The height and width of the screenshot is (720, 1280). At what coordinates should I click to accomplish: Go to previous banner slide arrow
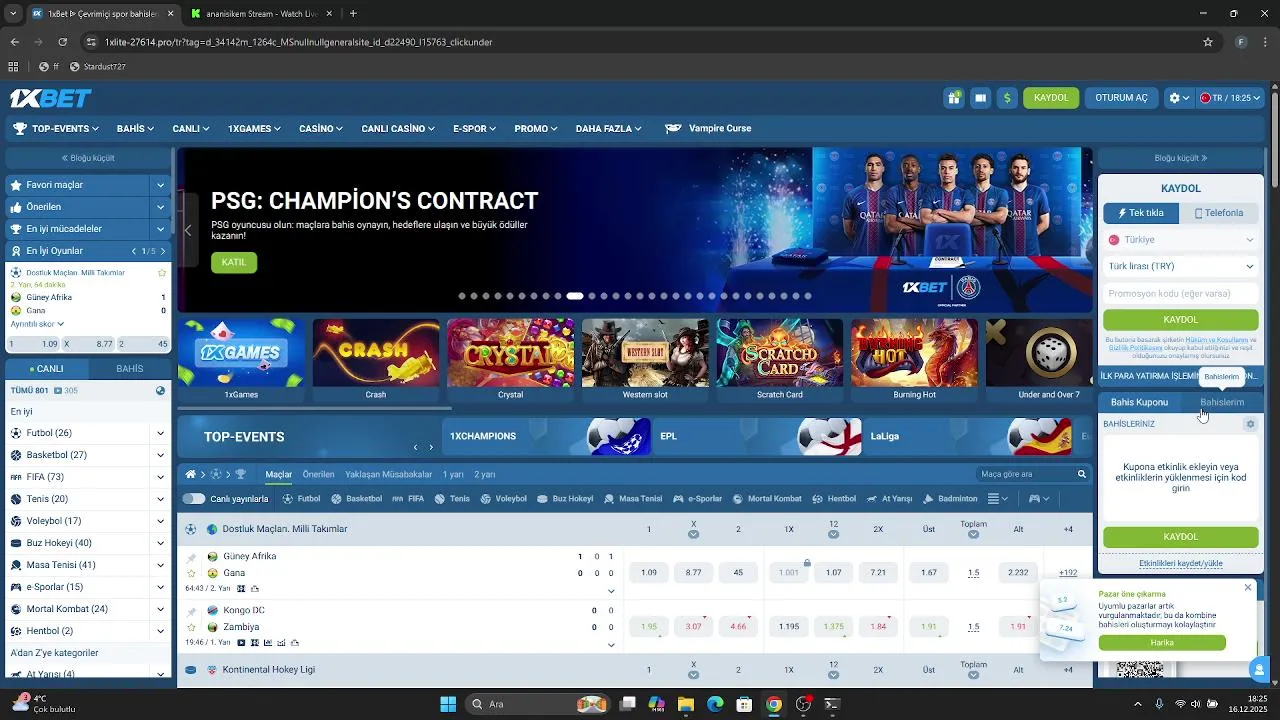[x=188, y=230]
